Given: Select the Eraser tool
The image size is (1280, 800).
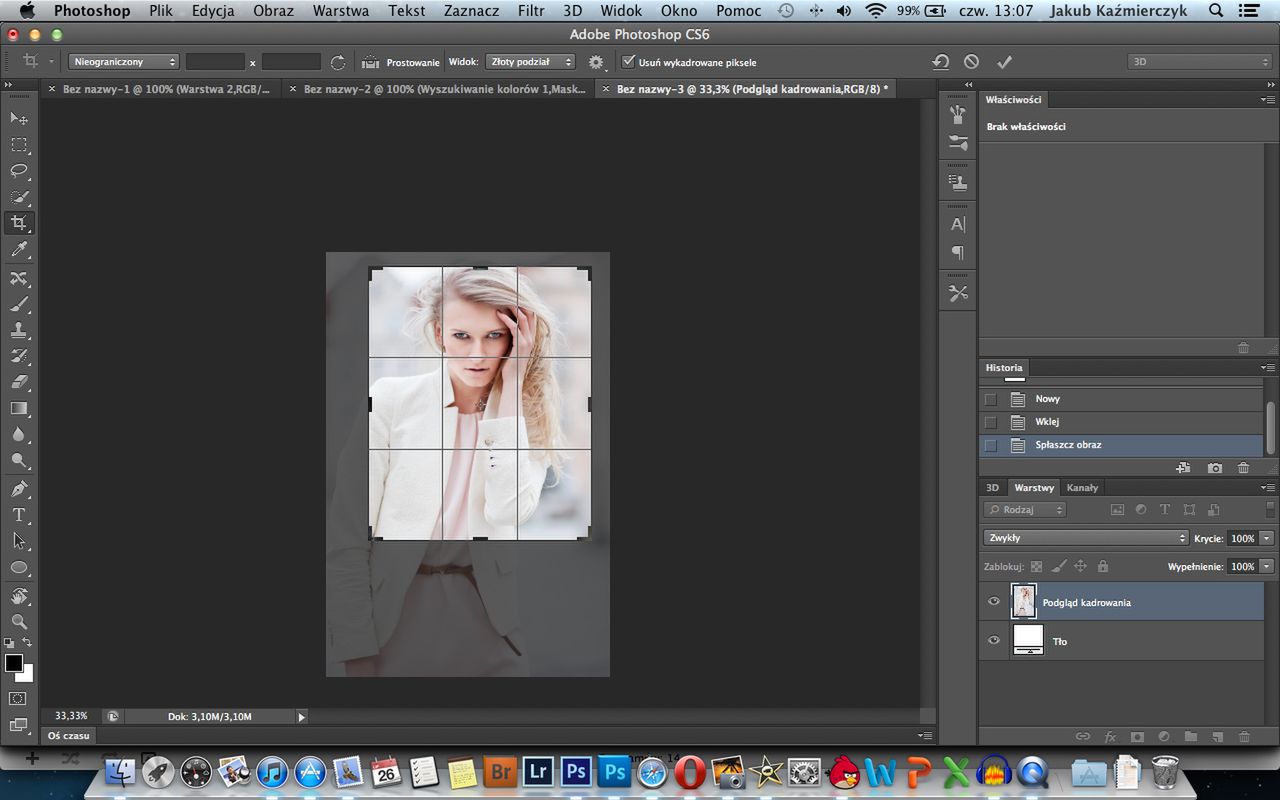Looking at the screenshot, I should [19, 382].
